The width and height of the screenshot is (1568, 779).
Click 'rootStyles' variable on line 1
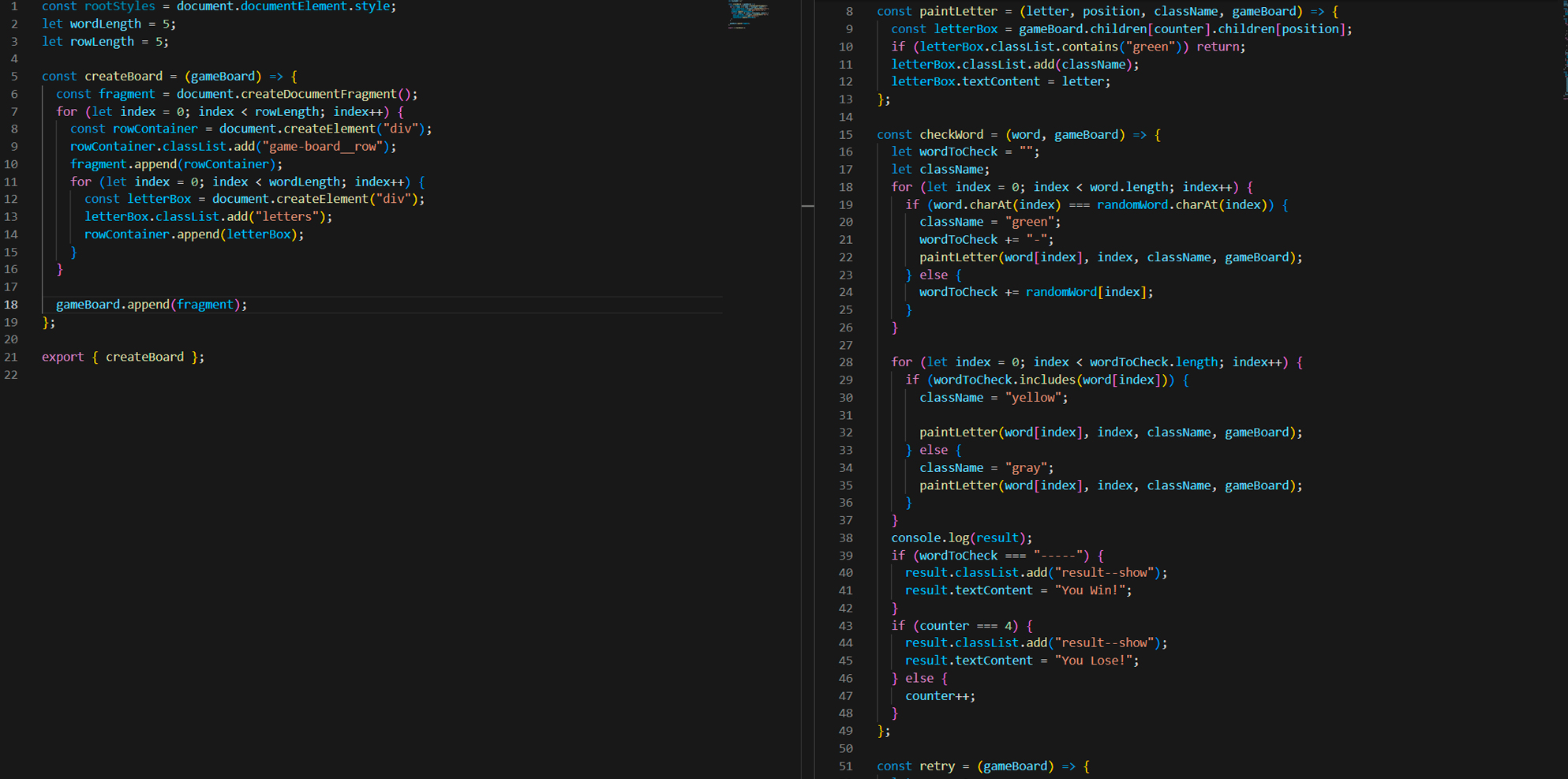click(x=120, y=6)
